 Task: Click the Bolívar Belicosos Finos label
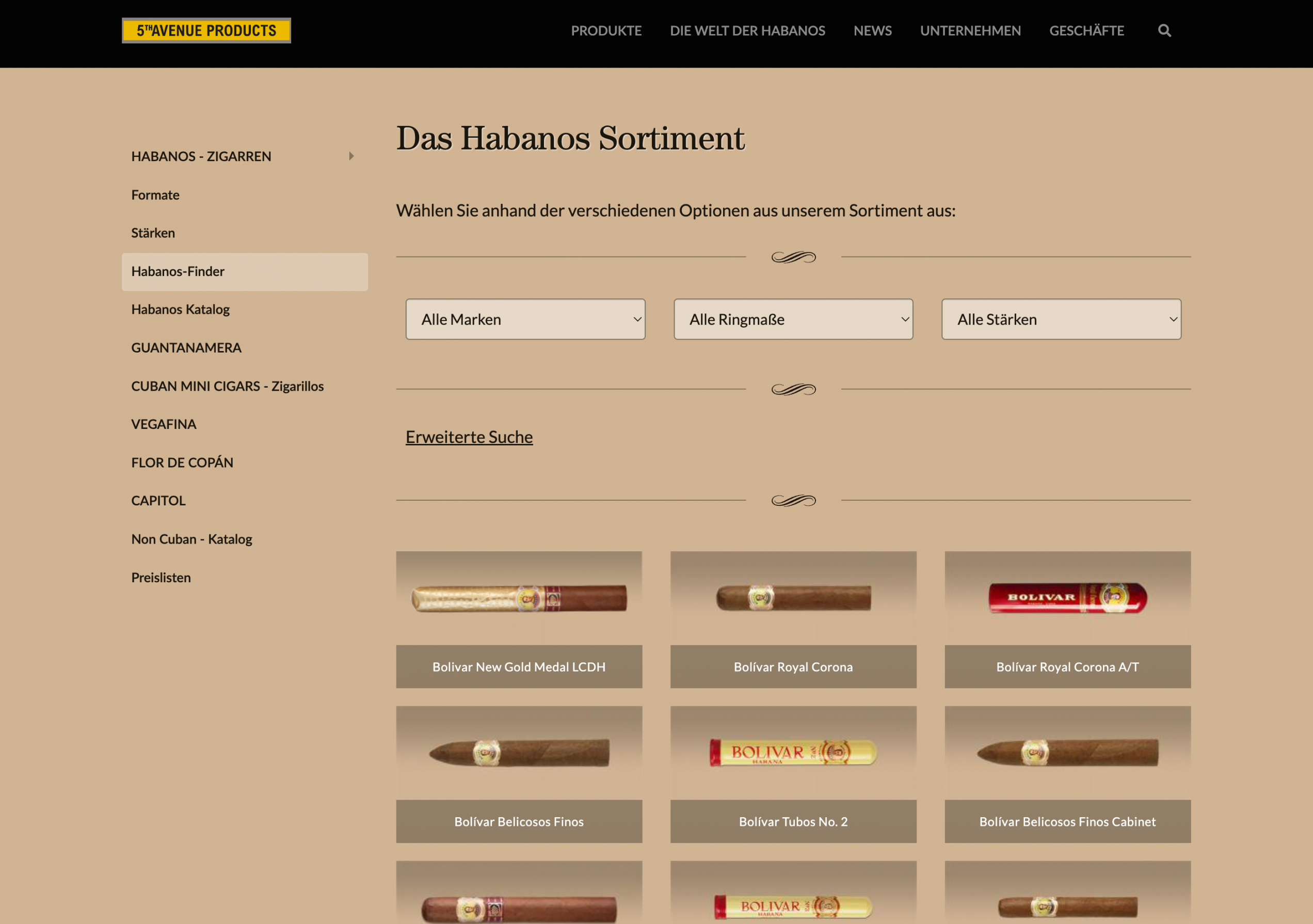(519, 822)
